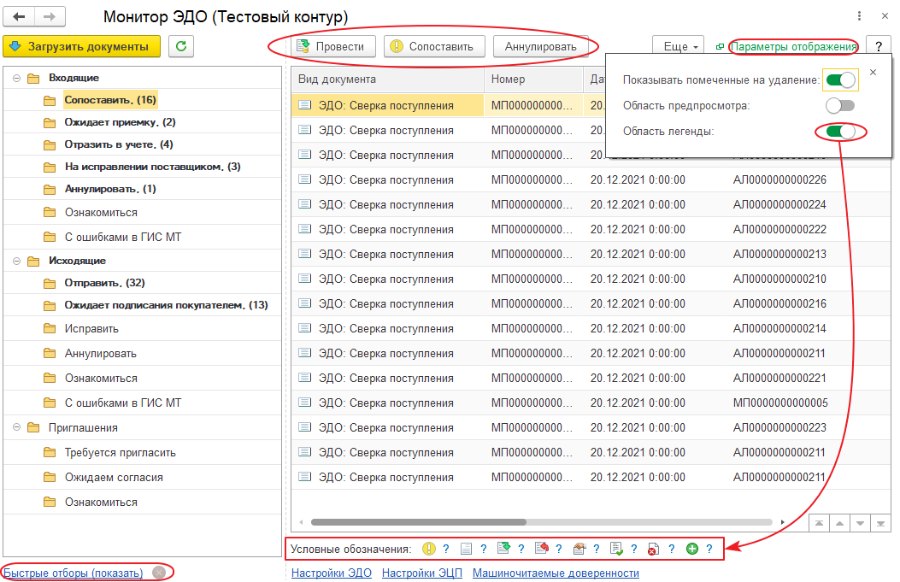Click the back arrow navigation button

pos(19,17)
